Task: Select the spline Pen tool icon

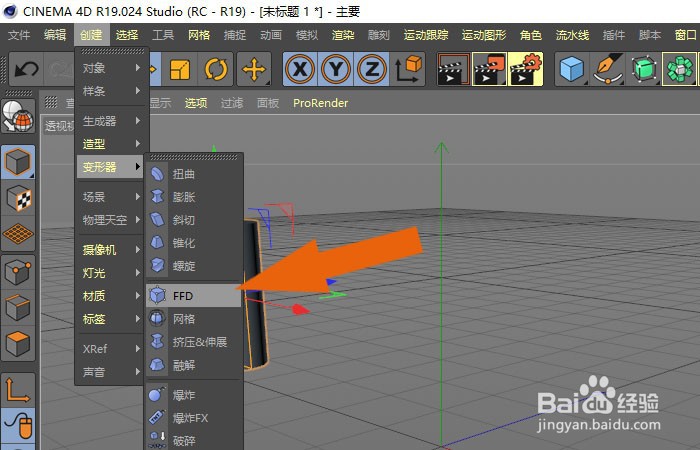Action: (x=608, y=69)
